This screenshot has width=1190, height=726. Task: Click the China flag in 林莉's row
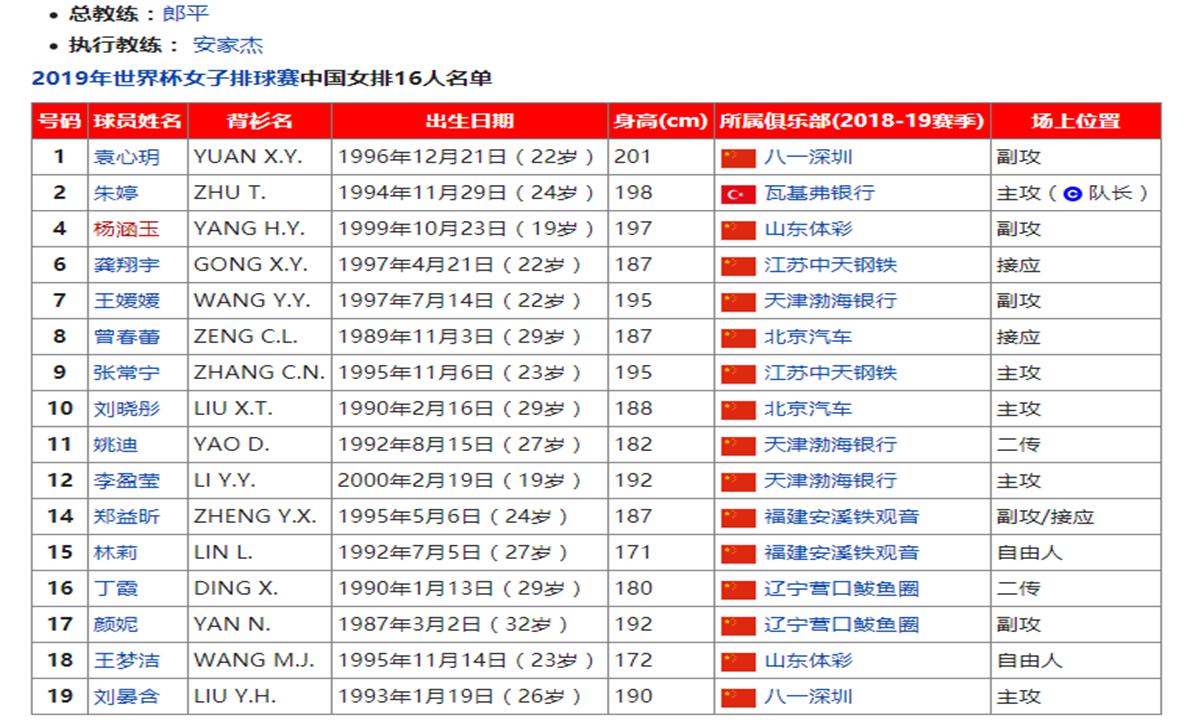(738, 553)
